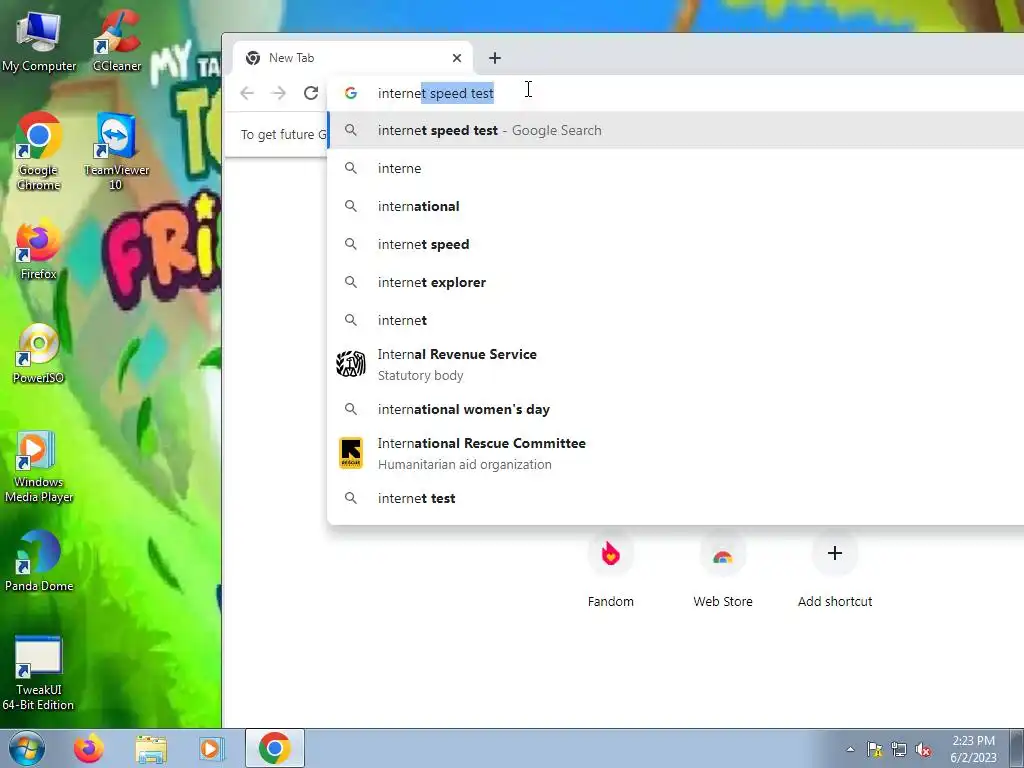Open International Rescue Committee suggestion
Viewport: 1024px width, 768px height.
(675, 453)
